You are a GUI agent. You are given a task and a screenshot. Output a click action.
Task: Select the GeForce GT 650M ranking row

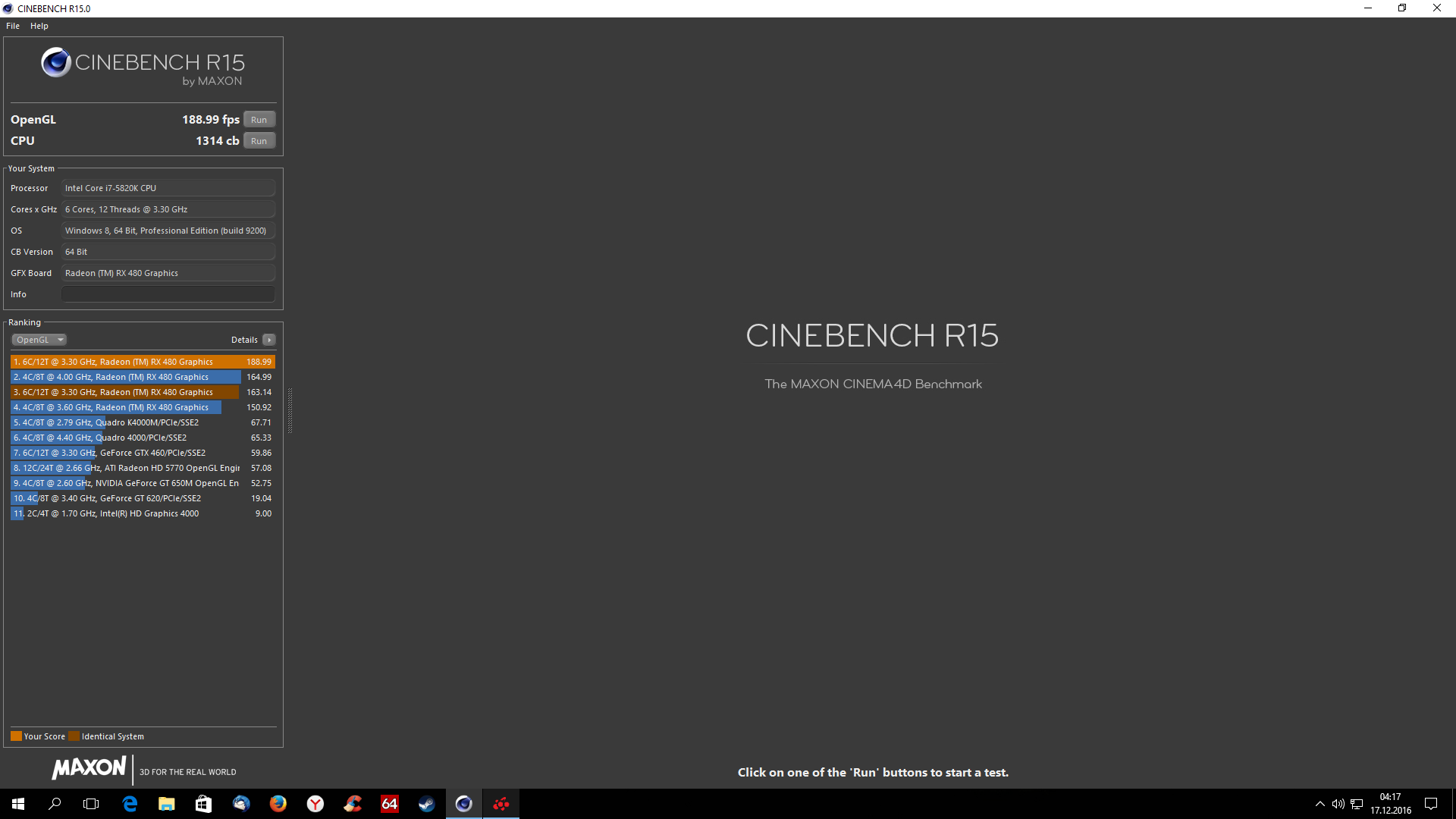pos(143,483)
